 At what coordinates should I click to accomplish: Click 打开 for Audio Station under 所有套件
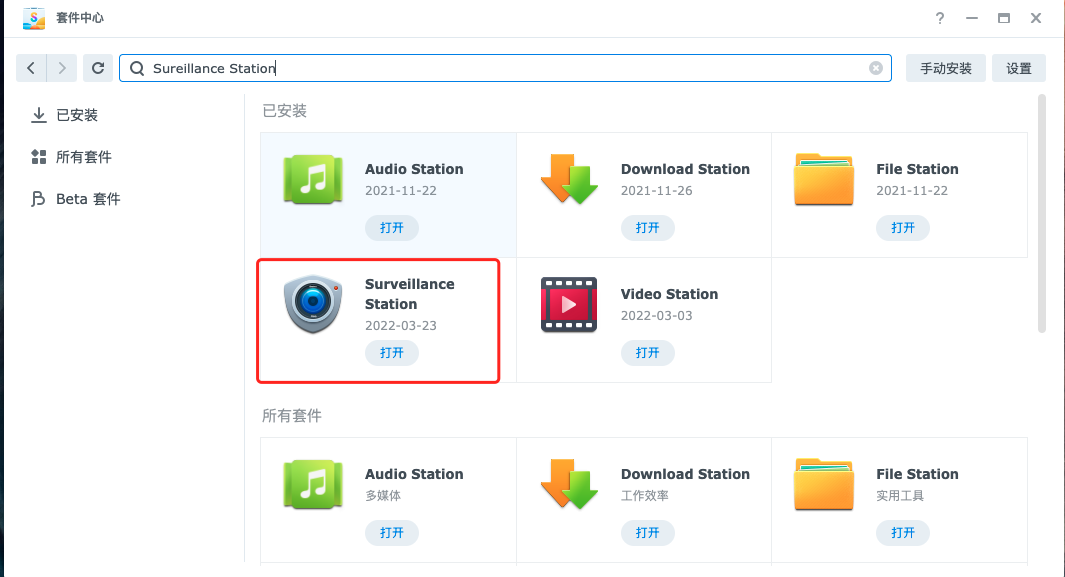pyautogui.click(x=392, y=533)
